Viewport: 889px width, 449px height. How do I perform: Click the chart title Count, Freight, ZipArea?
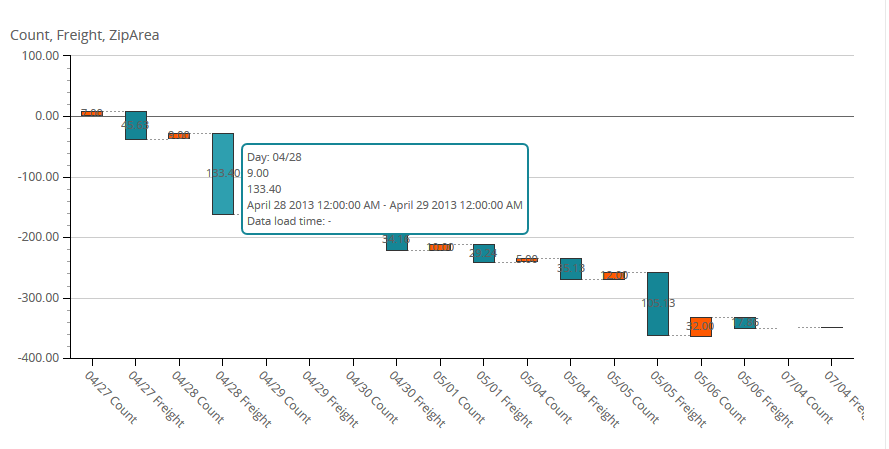tap(85, 35)
